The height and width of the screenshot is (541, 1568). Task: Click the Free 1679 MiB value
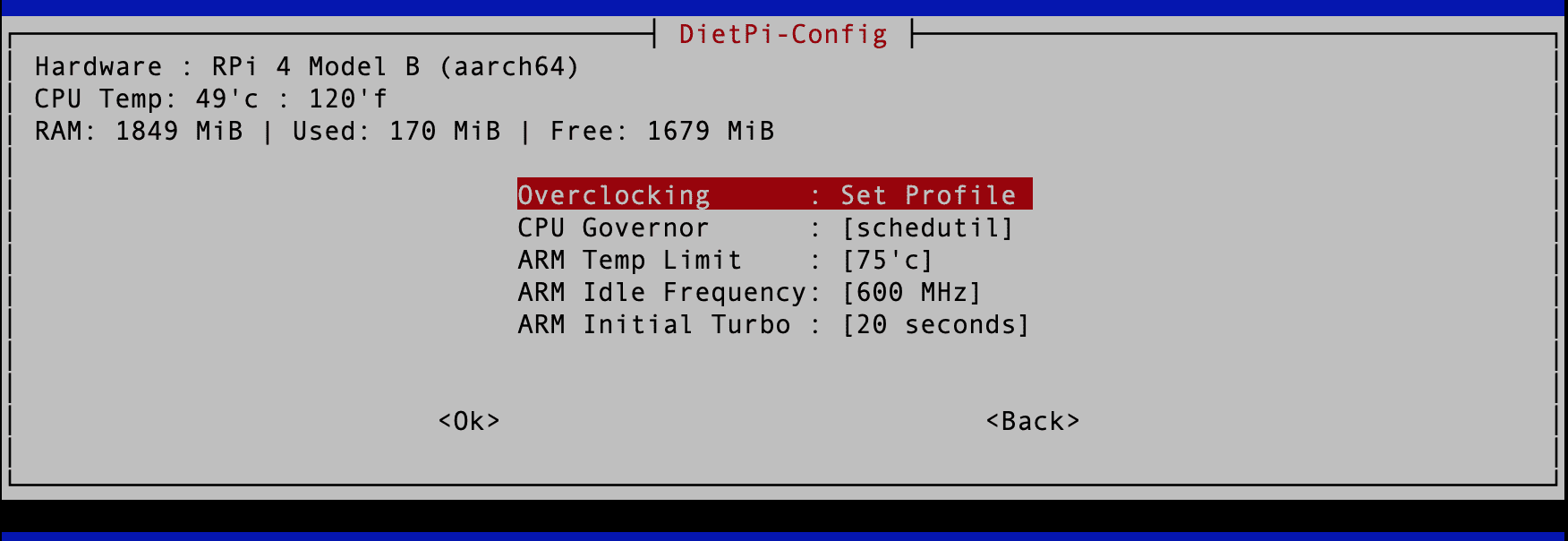coord(662,131)
